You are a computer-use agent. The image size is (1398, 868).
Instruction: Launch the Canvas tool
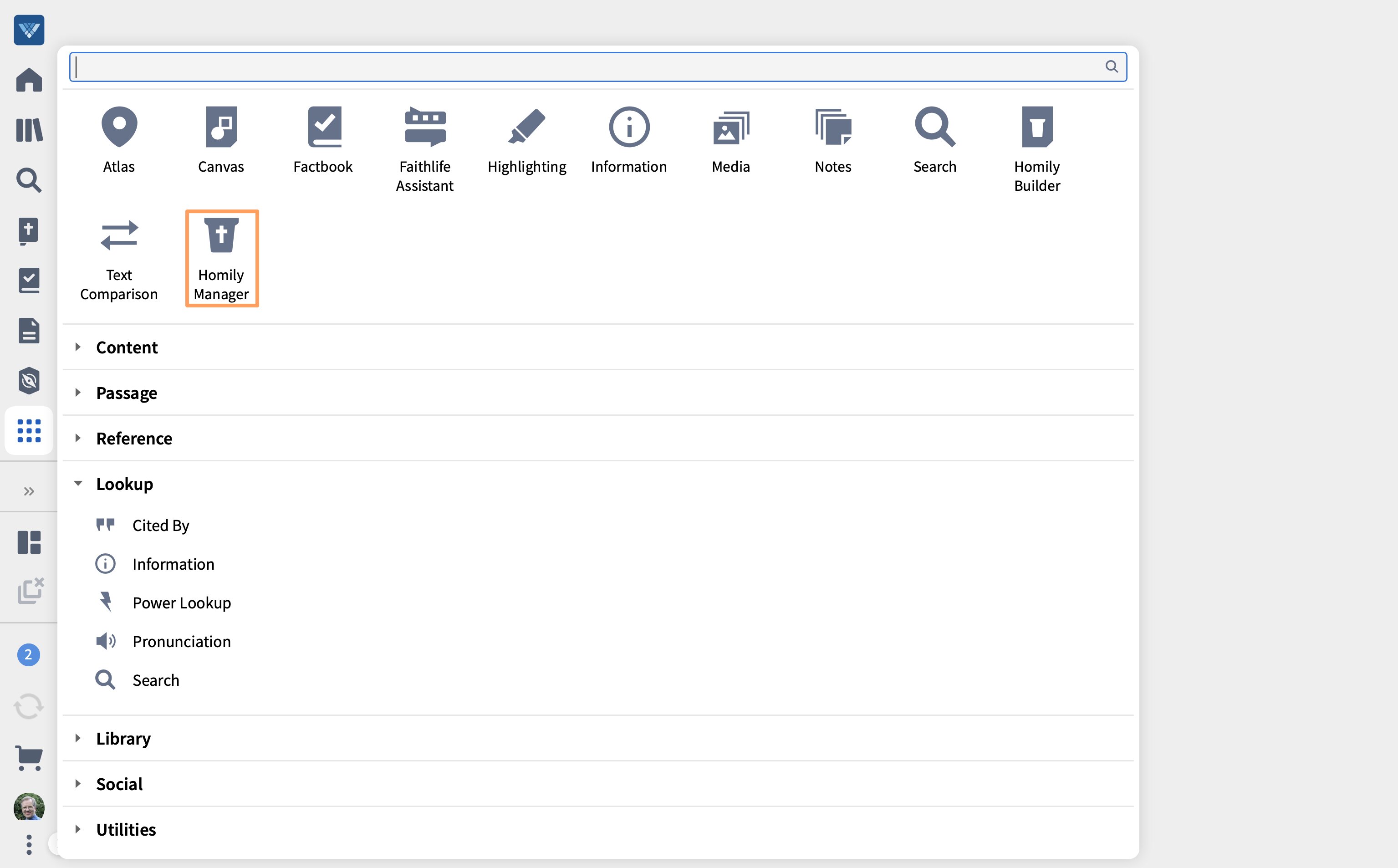[x=221, y=139]
